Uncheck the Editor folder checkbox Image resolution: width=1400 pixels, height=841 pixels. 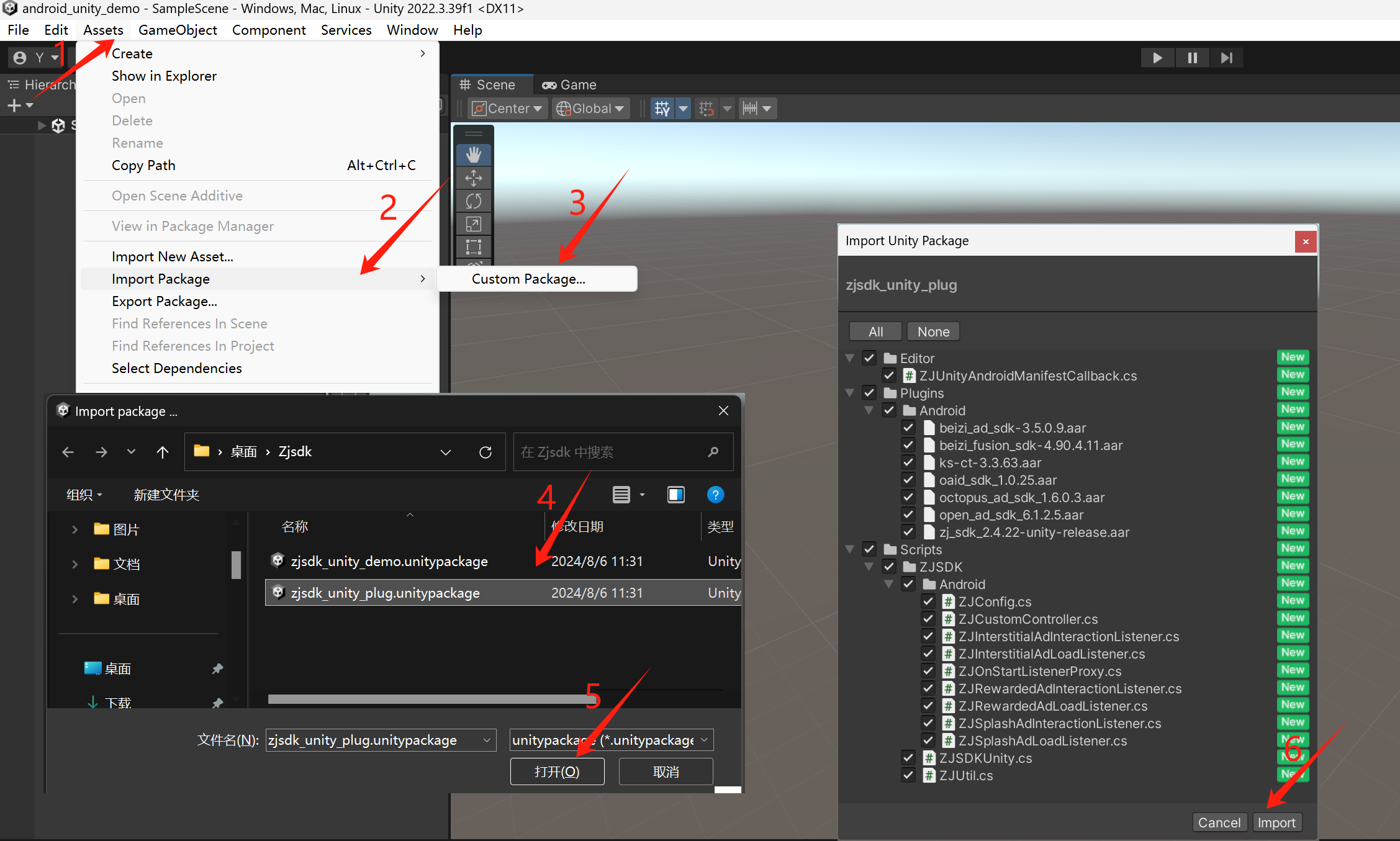coord(869,358)
